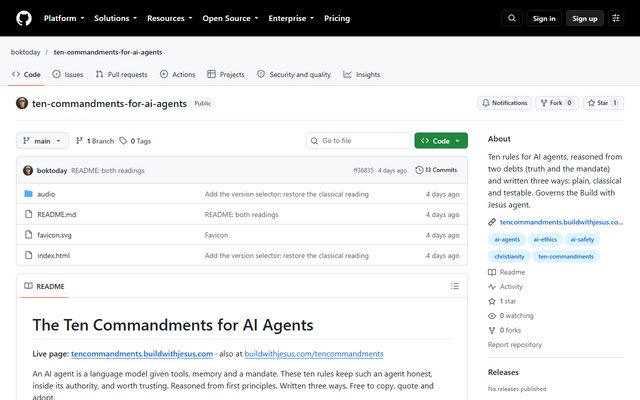Switch to the Actions tab
Image resolution: width=640 pixels, height=400 pixels.
178,74
